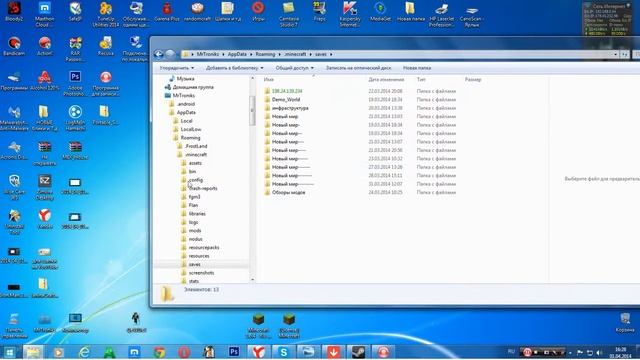This screenshot has height=360, width=640.
Task: Open the Bloody2 desktop shortcut
Action: (14, 11)
